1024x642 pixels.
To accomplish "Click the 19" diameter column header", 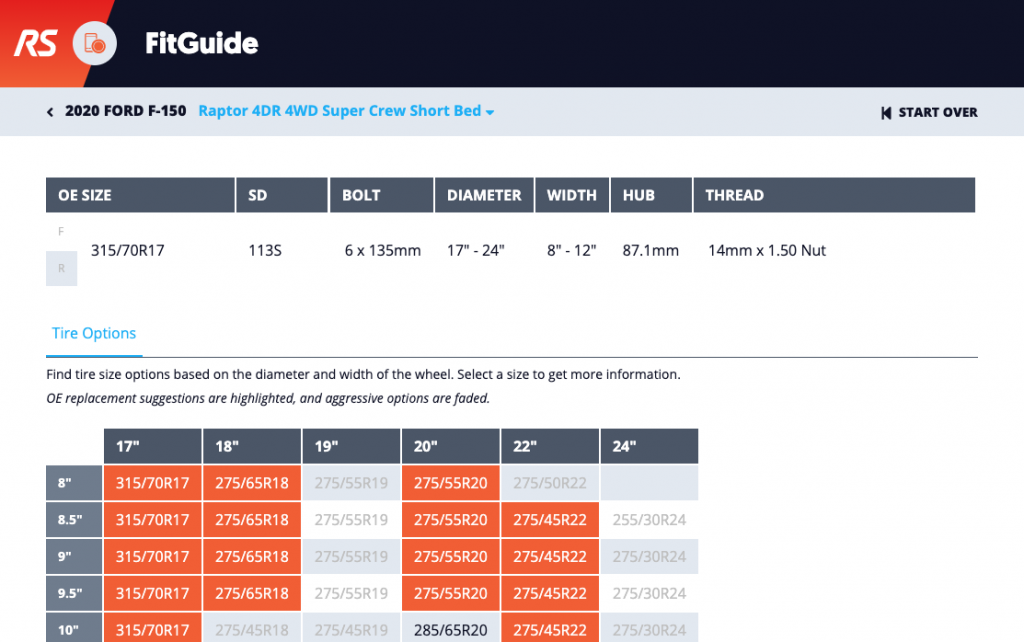I will click(x=351, y=446).
